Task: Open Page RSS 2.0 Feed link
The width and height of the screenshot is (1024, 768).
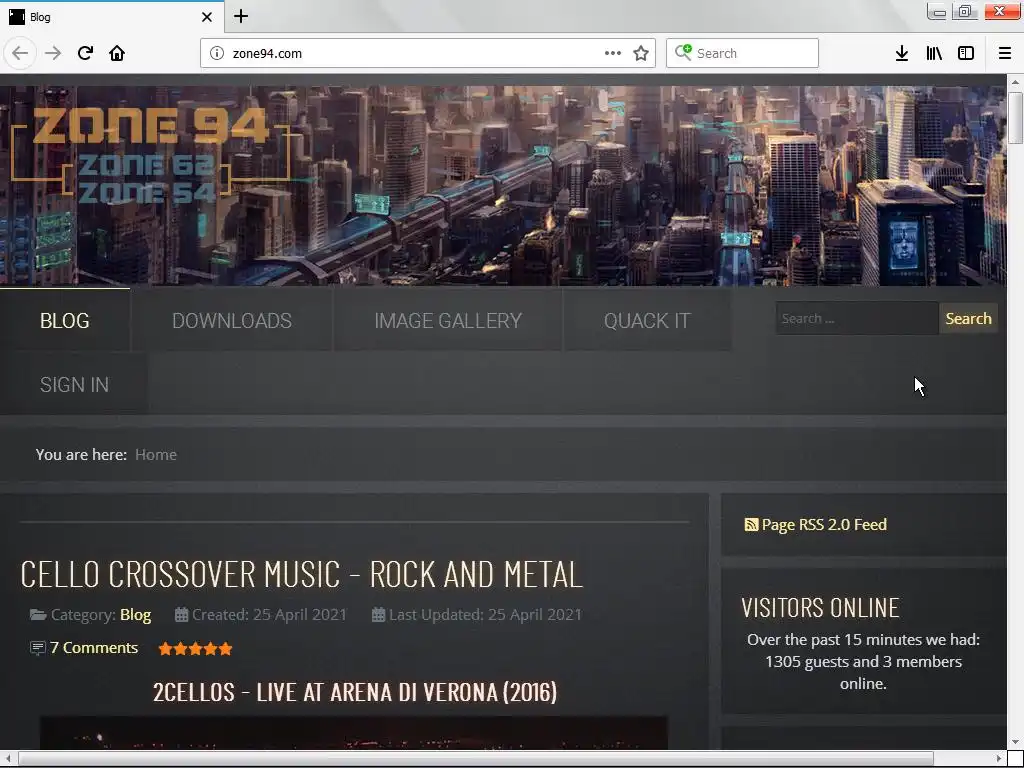Action: 824,524
